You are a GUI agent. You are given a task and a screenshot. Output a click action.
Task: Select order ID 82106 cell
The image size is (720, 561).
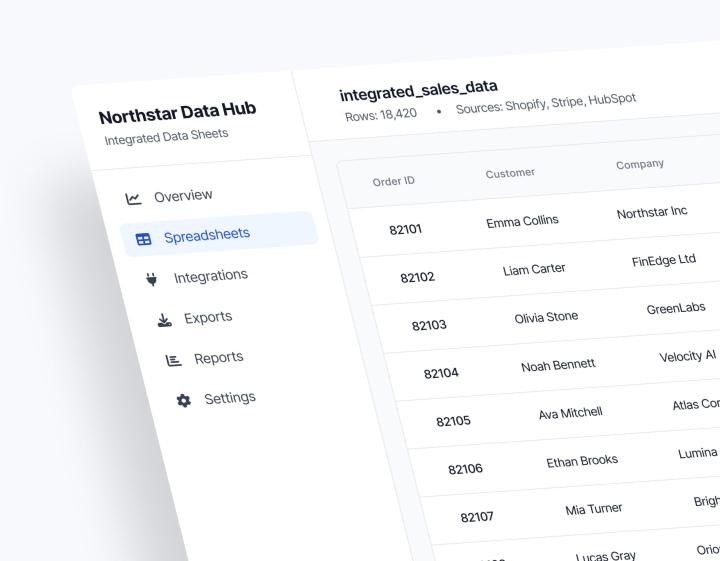tap(465, 469)
